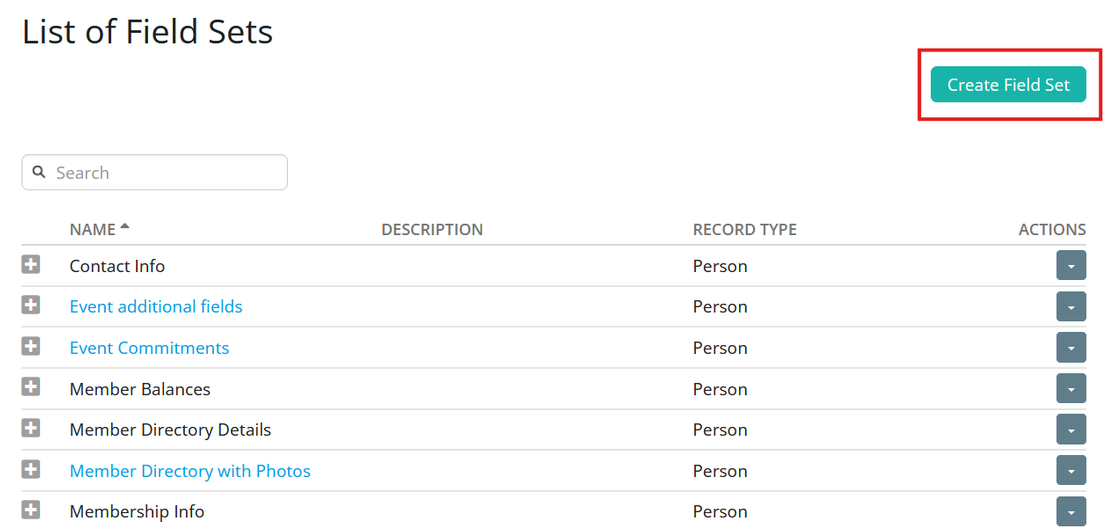The image size is (1104, 528).
Task: Expand the Member Balances row plus icon
Action: tap(31, 387)
